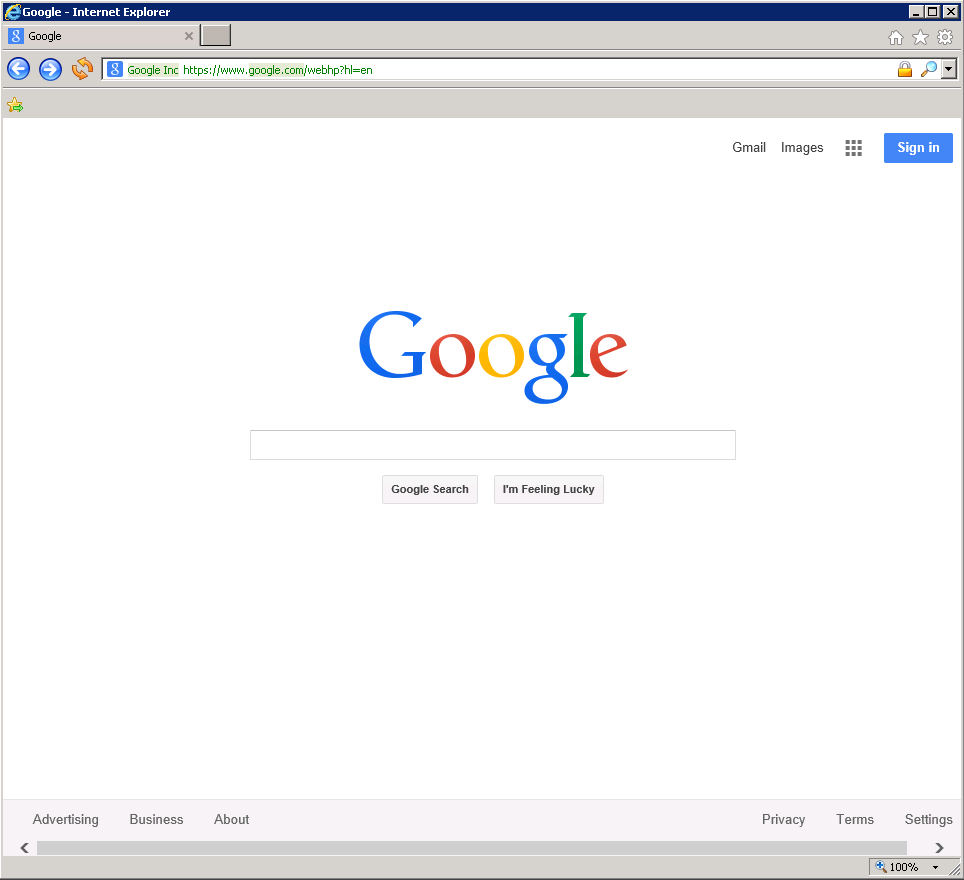The image size is (964, 880).
Task: Open a new tab with the blank tab button
Action: (x=216, y=36)
